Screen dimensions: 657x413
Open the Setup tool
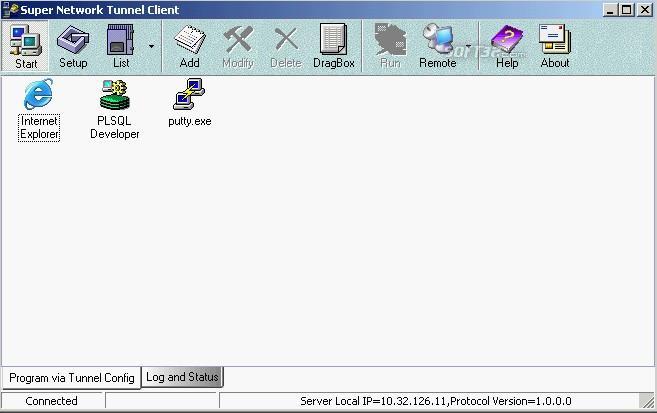[x=73, y=46]
